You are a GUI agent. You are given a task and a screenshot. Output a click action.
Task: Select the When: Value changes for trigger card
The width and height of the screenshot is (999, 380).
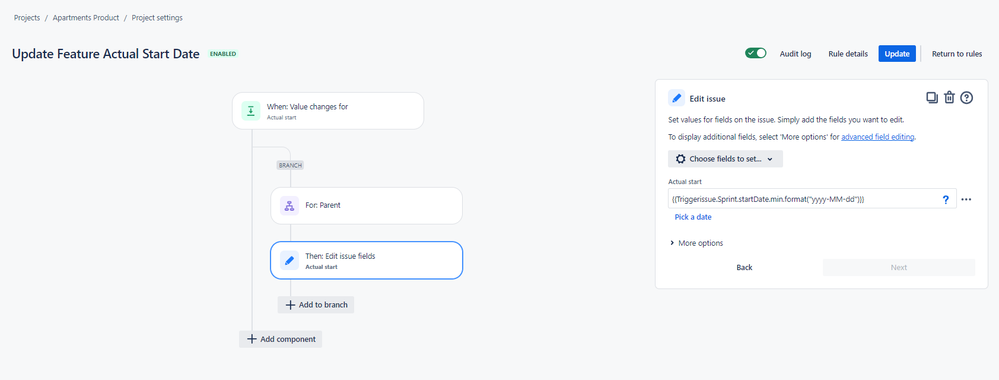(328, 111)
